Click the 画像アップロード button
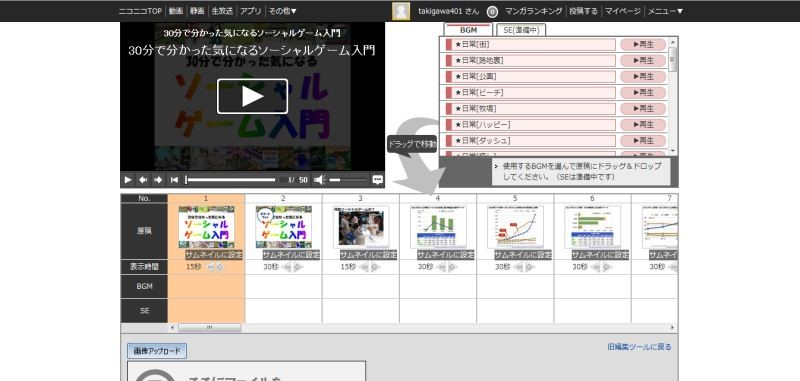 pos(157,351)
